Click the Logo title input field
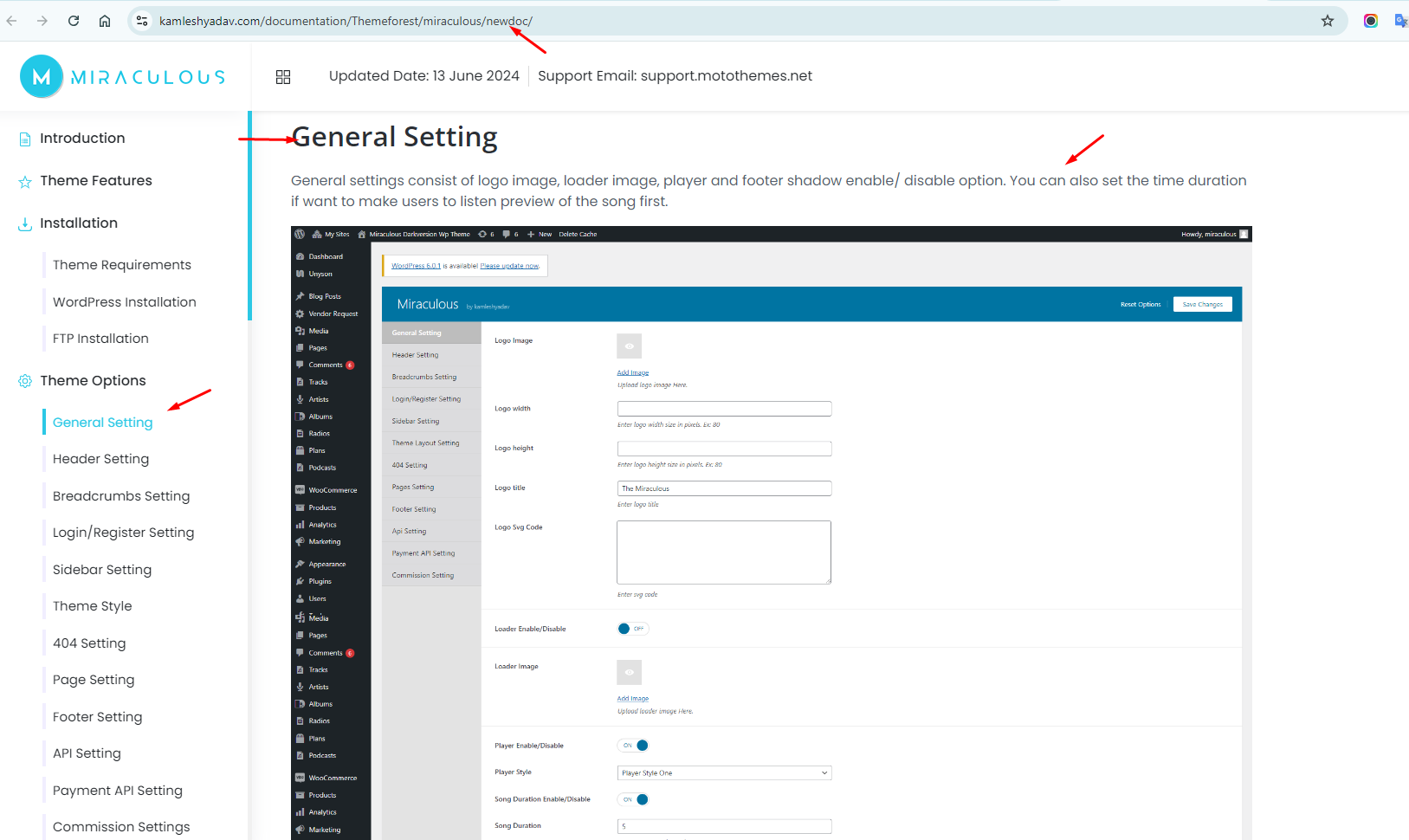Image resolution: width=1409 pixels, height=840 pixels. coord(724,488)
